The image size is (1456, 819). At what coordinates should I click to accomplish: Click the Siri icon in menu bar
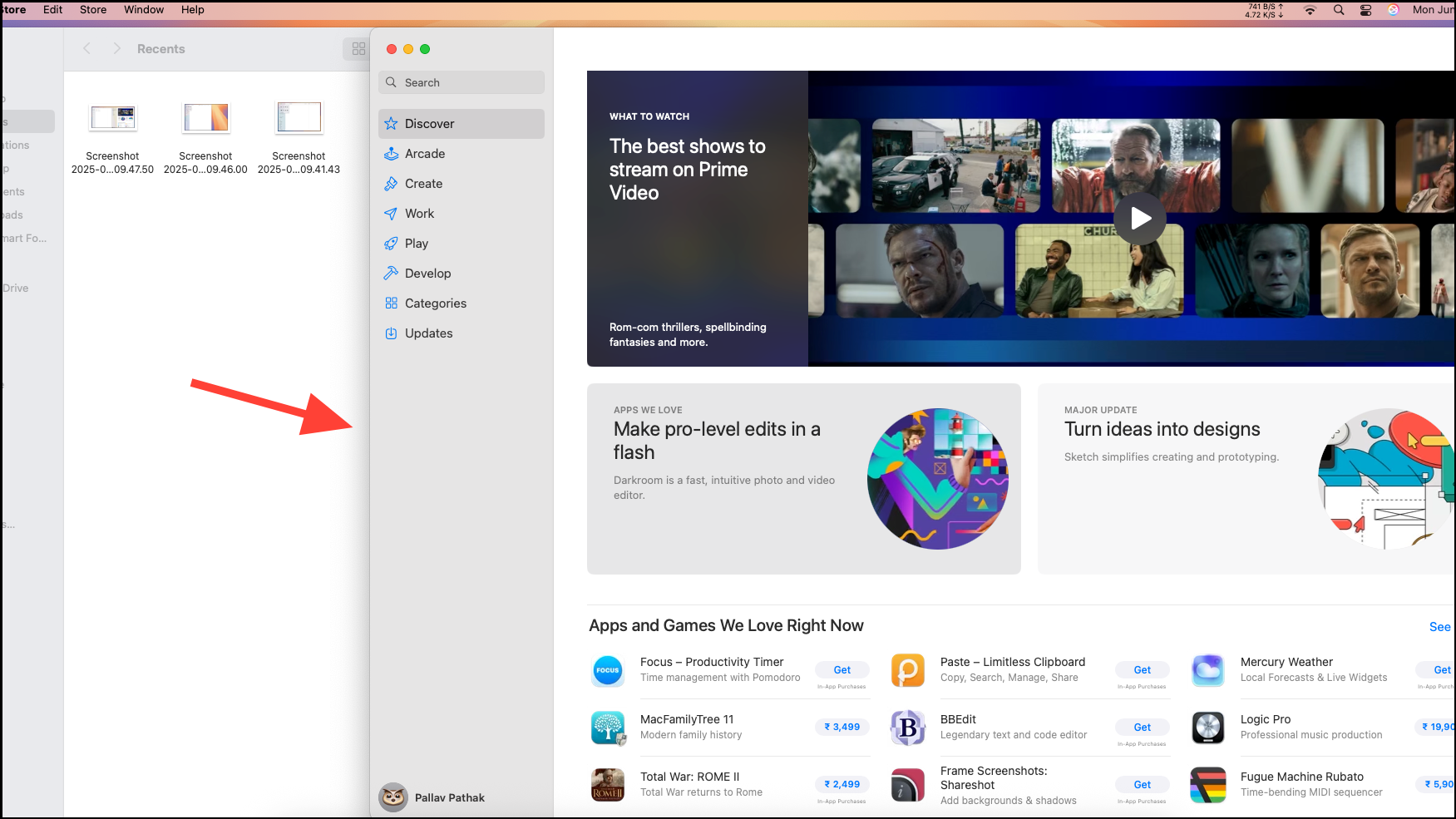pyautogui.click(x=1394, y=10)
